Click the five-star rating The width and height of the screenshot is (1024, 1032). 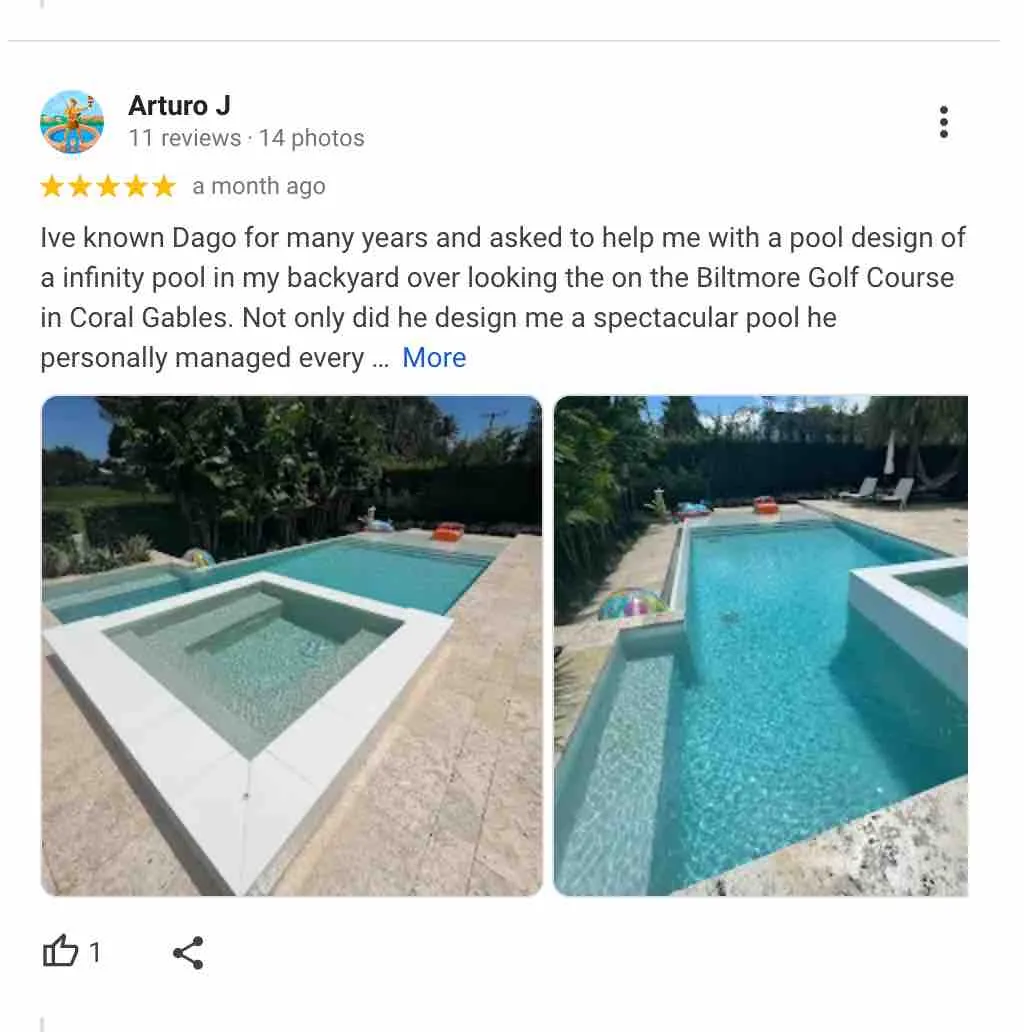[108, 187]
